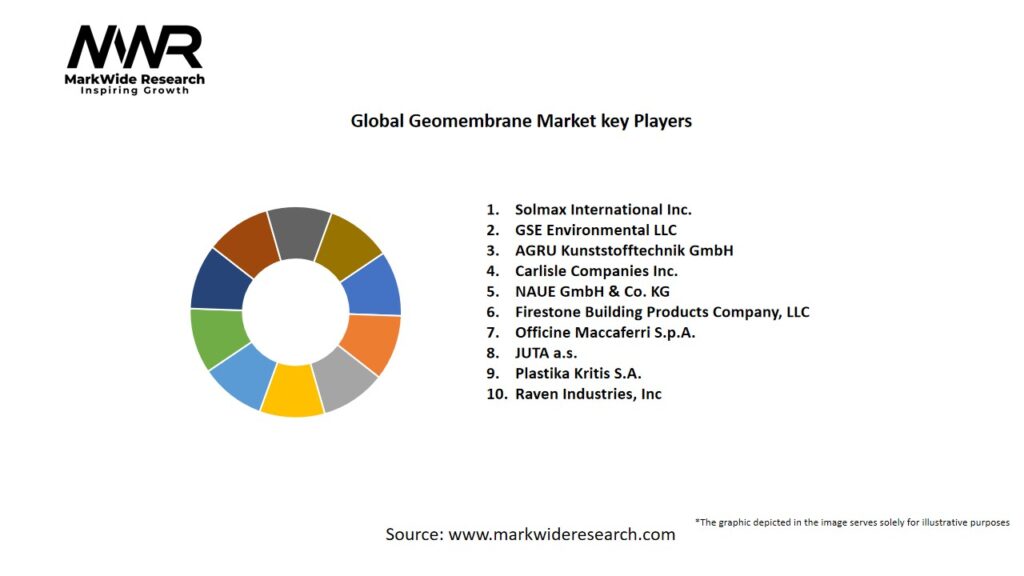1024x576 pixels.
Task: Select Solmax International Inc. in the list
Action: (602, 210)
